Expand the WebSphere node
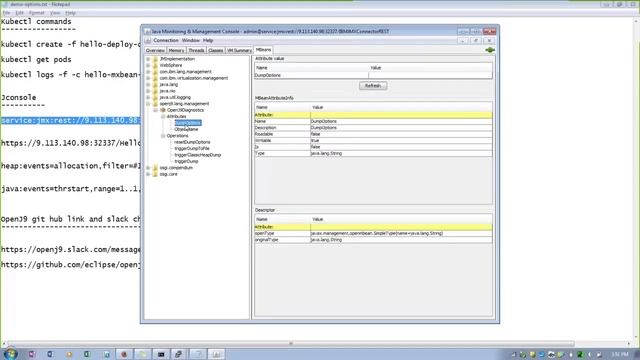 (x=149, y=65)
